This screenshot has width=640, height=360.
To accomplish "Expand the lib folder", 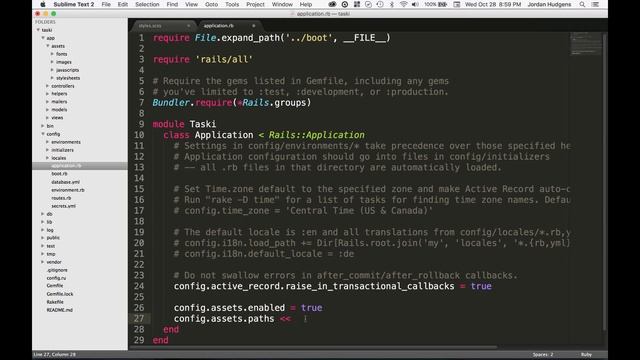I will (43, 222).
